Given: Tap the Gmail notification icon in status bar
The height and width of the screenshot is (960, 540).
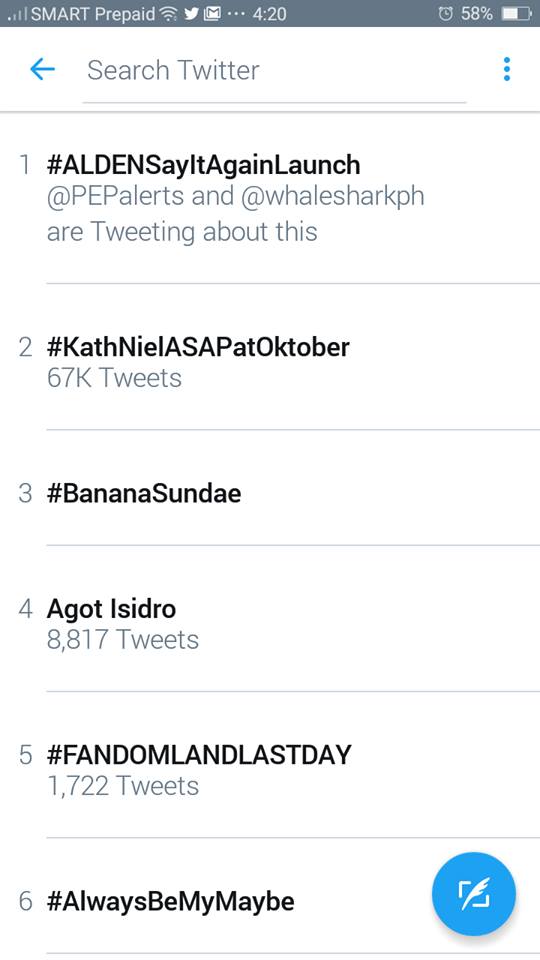Looking at the screenshot, I should (212, 13).
